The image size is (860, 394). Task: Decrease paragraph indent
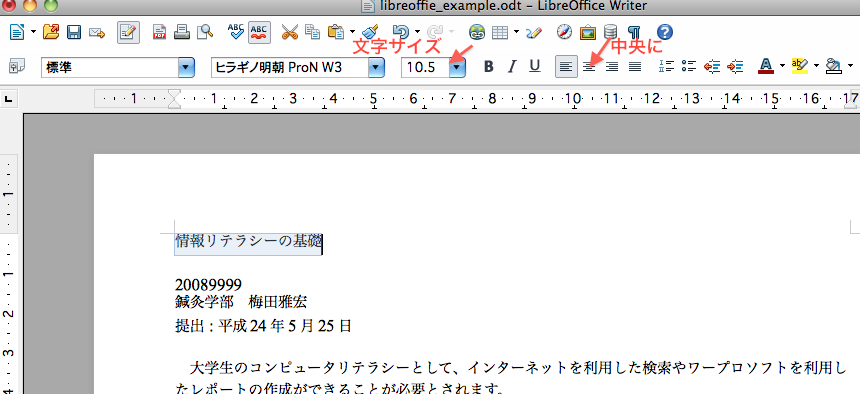pos(711,67)
